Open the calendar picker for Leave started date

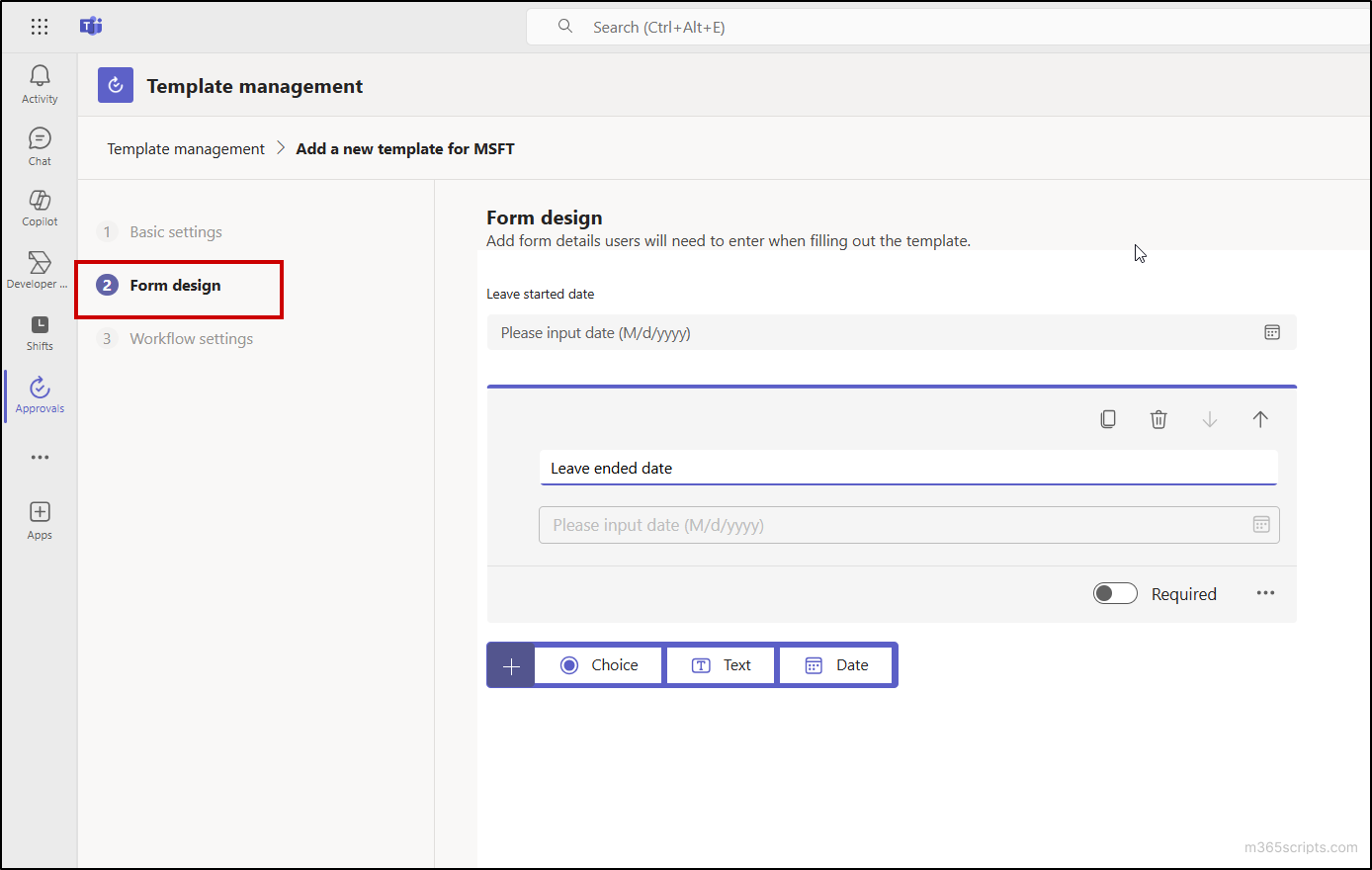coord(1272,332)
